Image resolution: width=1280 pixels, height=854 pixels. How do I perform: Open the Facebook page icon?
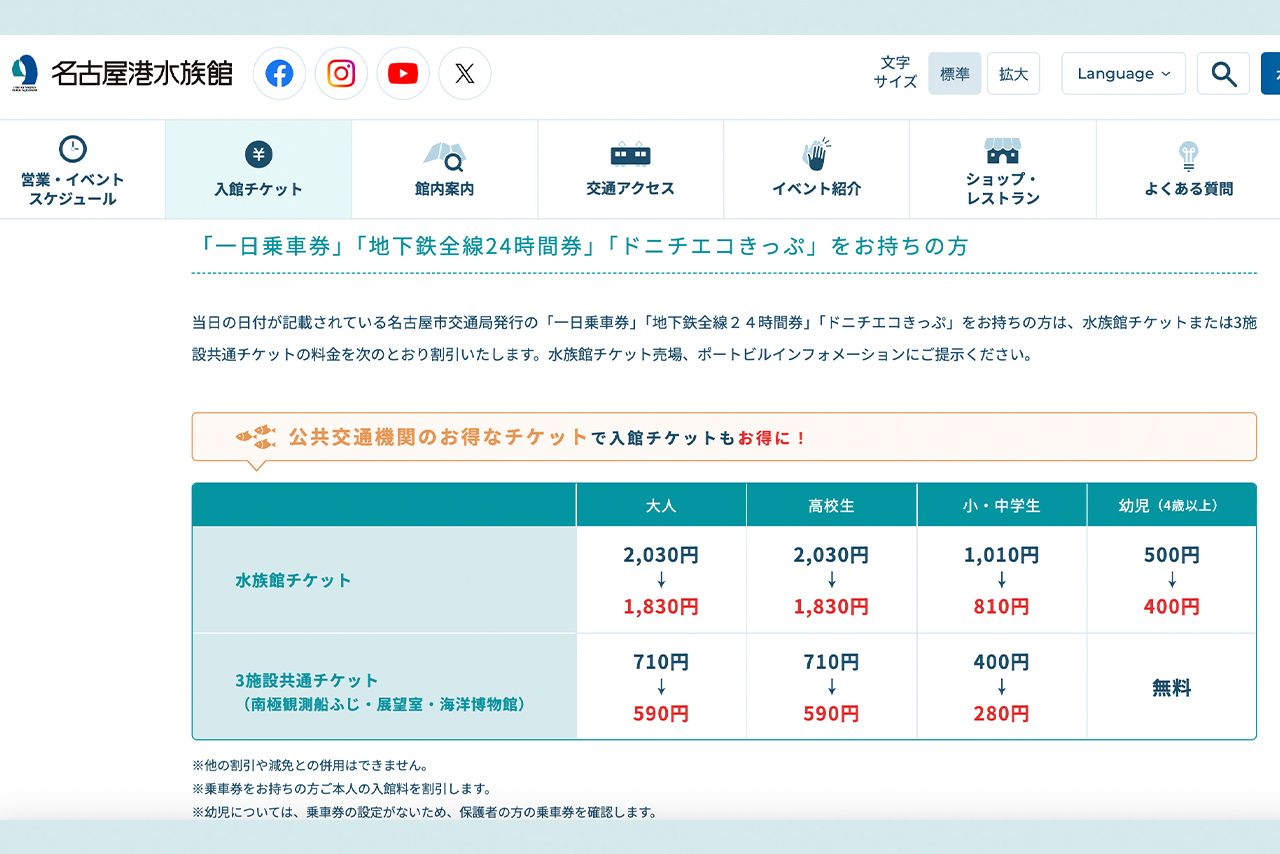[x=279, y=74]
